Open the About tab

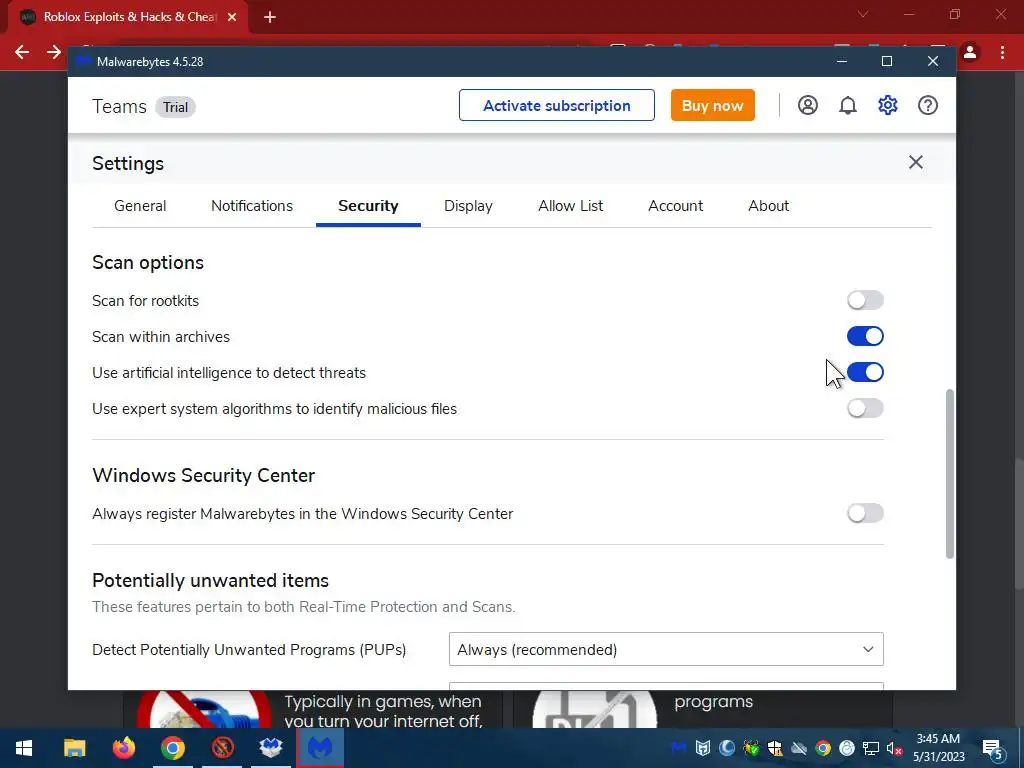[768, 206]
